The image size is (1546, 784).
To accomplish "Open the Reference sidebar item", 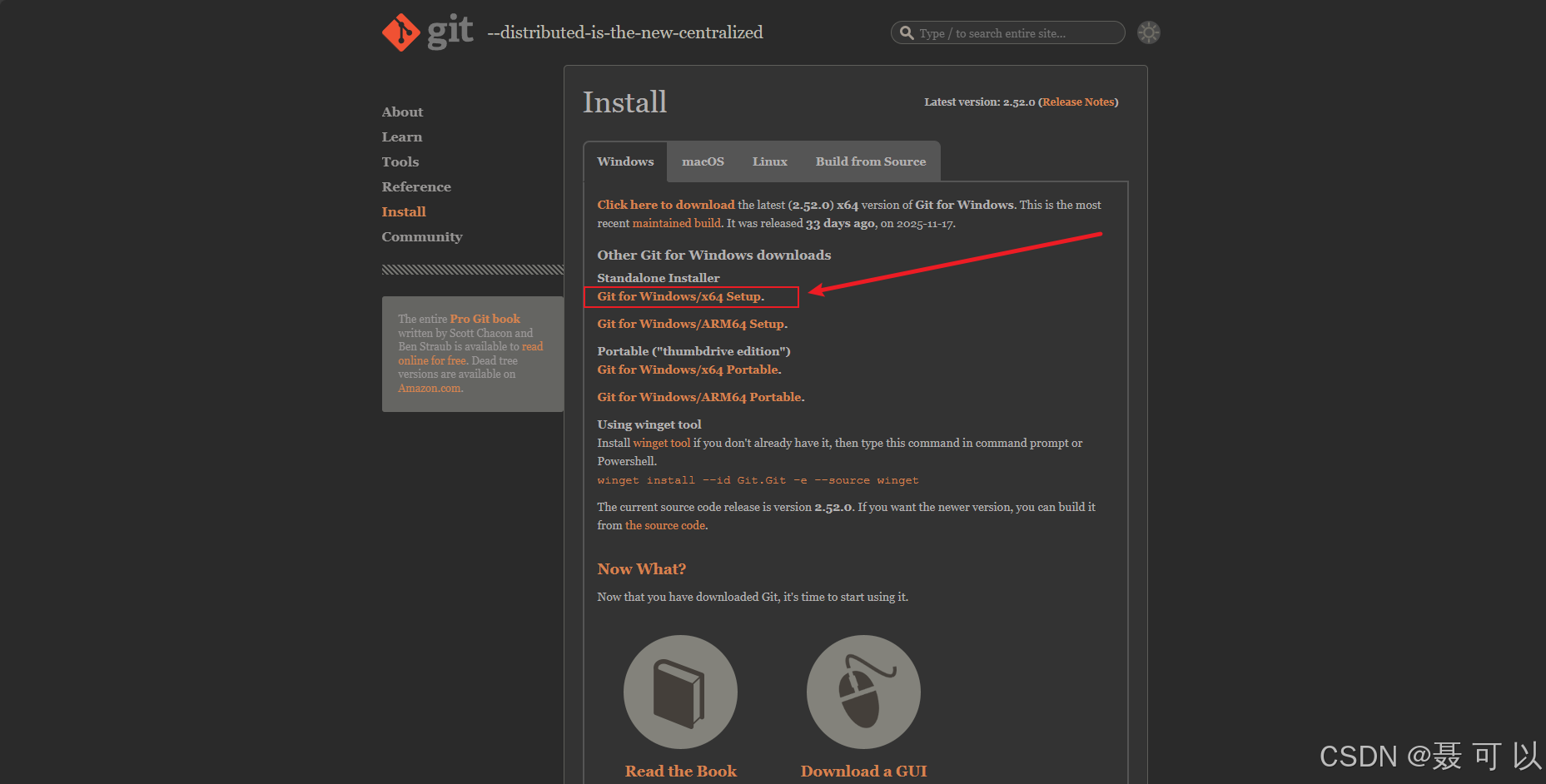I will click(x=416, y=186).
